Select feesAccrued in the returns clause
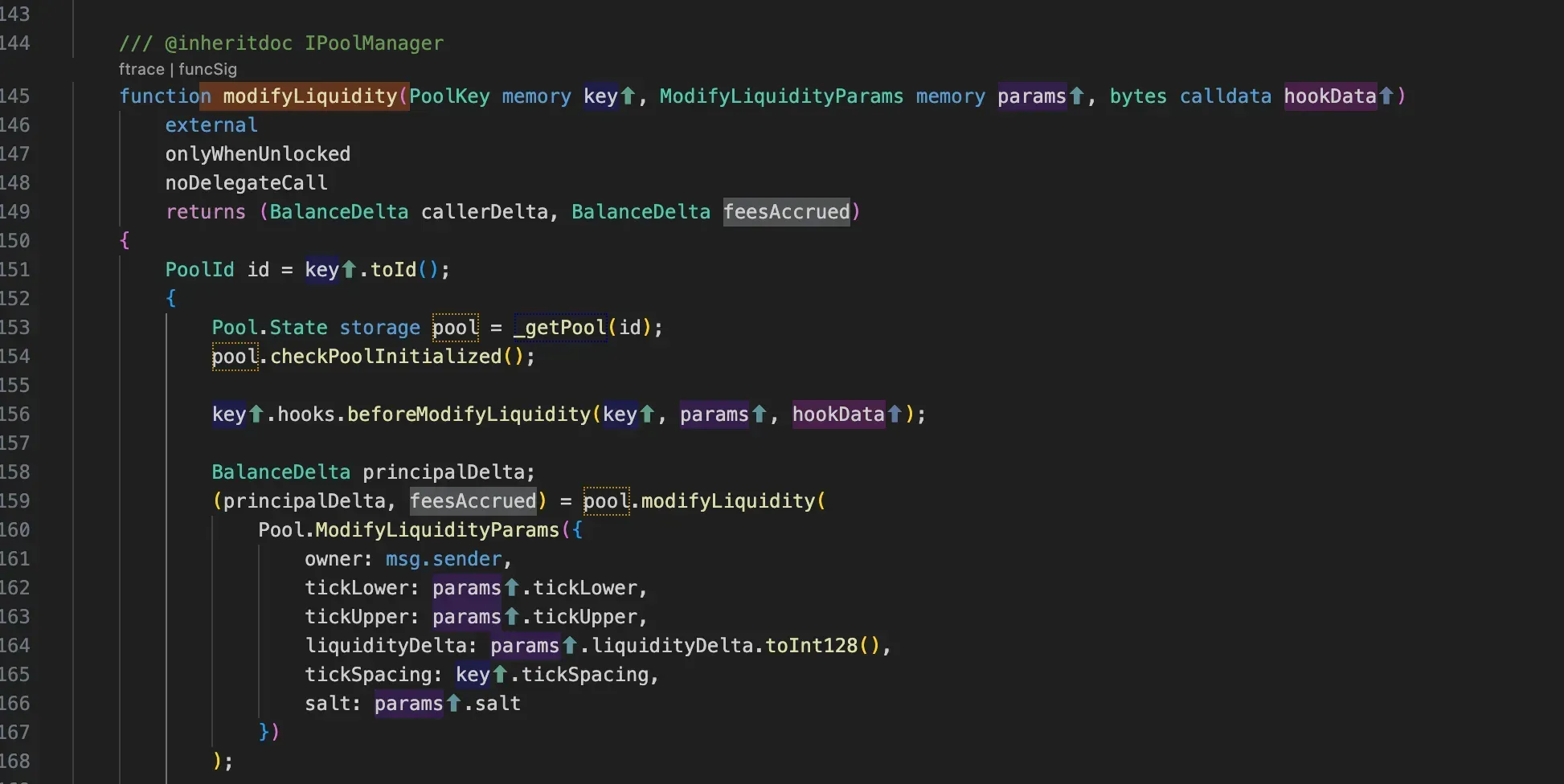 pos(786,212)
